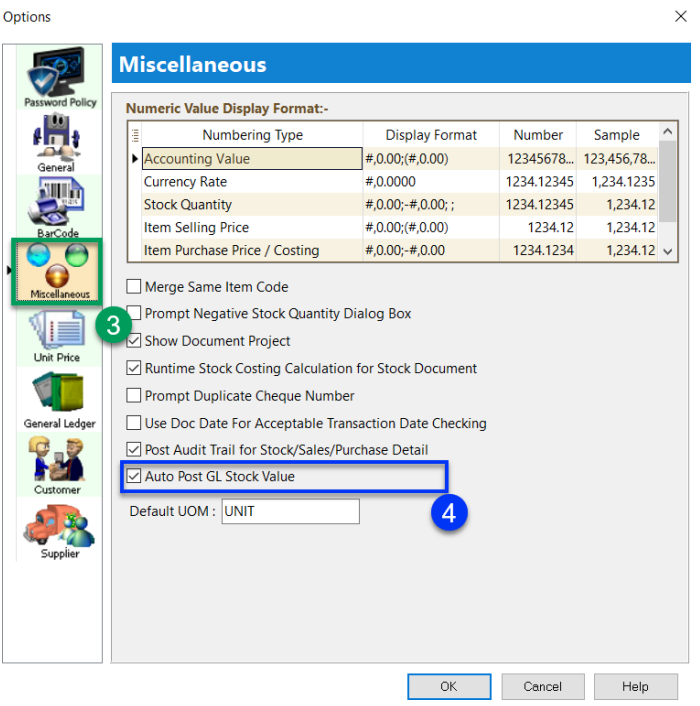The width and height of the screenshot is (700, 706).
Task: Disable Show Document Project checkbox
Action: pos(135,341)
